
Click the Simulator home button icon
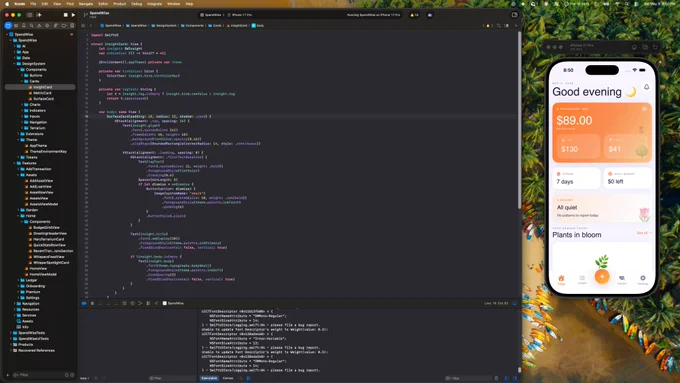coord(634,47)
